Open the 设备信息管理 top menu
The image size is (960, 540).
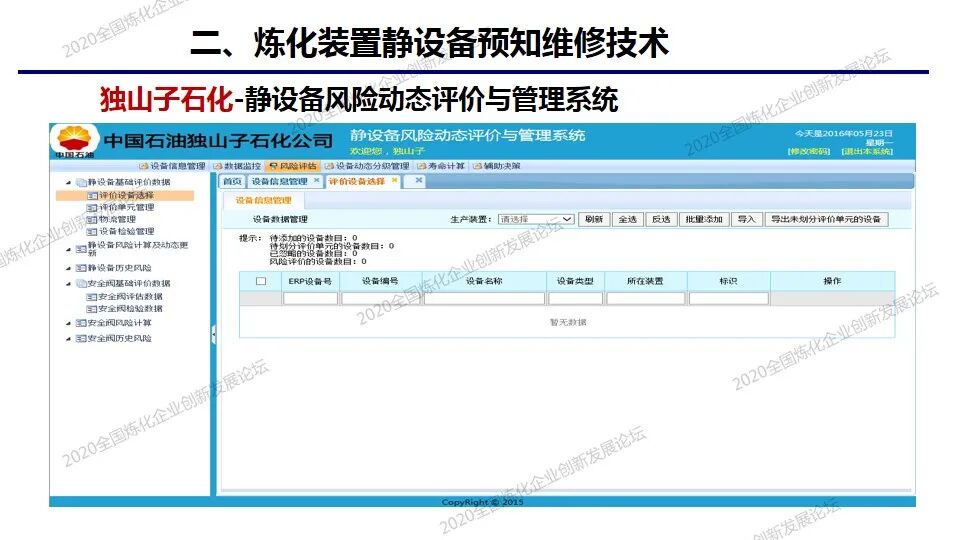[173, 167]
